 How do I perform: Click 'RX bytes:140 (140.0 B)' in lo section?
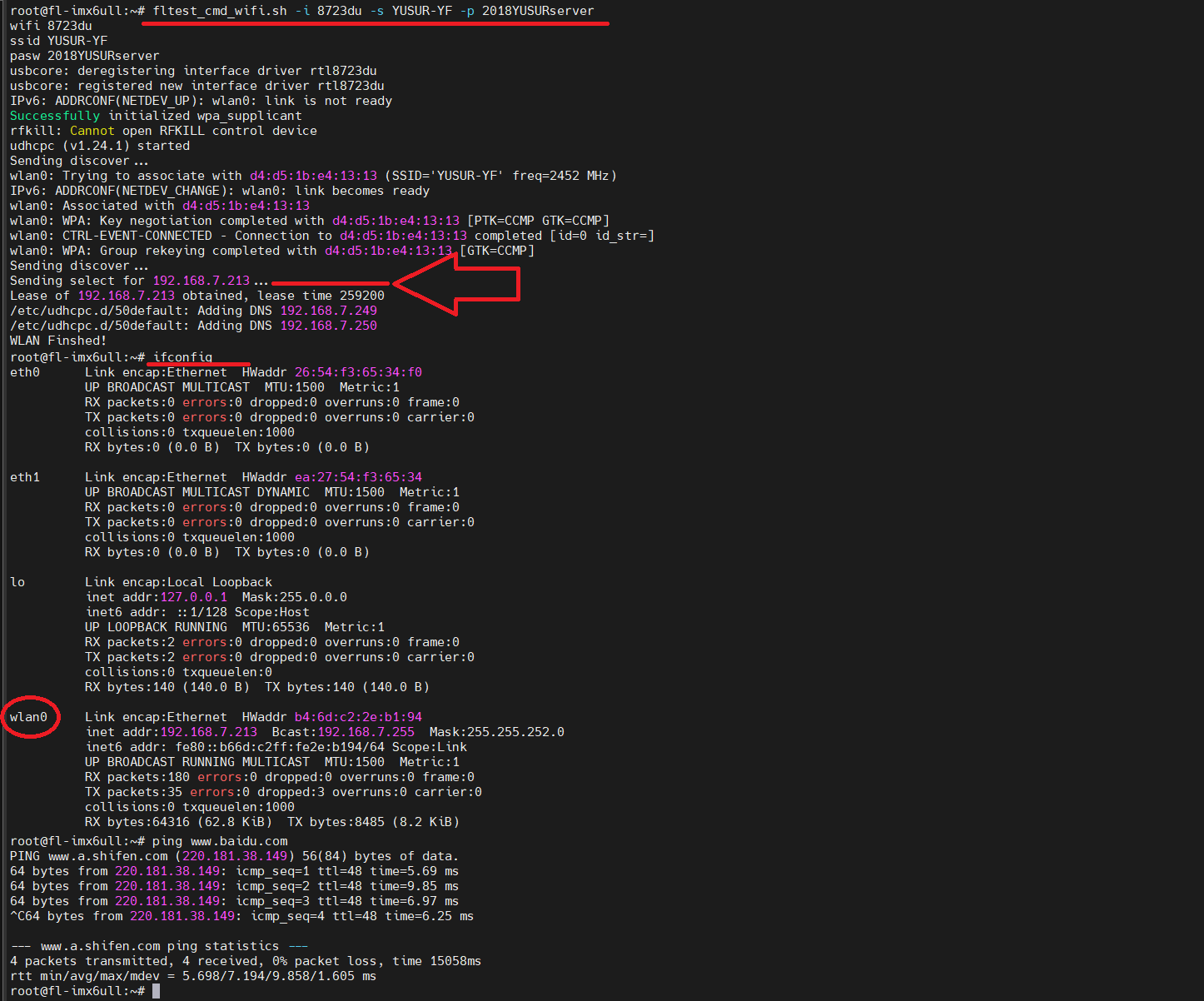[x=167, y=687]
